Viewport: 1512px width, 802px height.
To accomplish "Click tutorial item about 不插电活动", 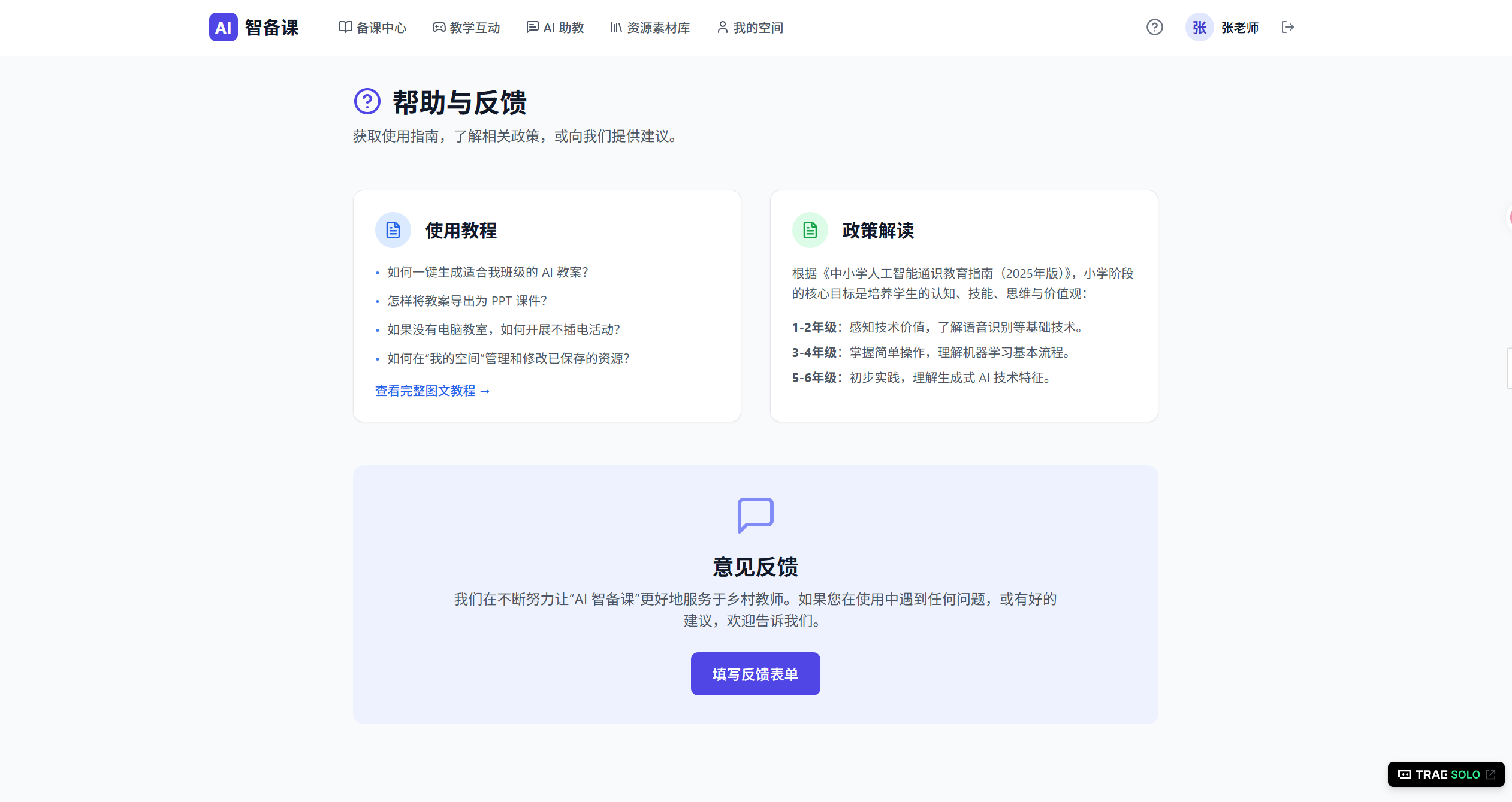I will 503,330.
